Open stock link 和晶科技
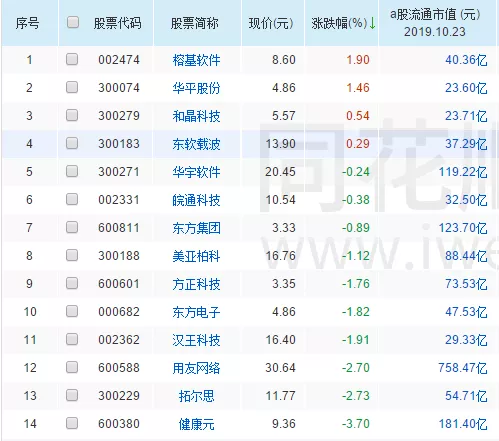The width and height of the screenshot is (499, 441). 196,116
